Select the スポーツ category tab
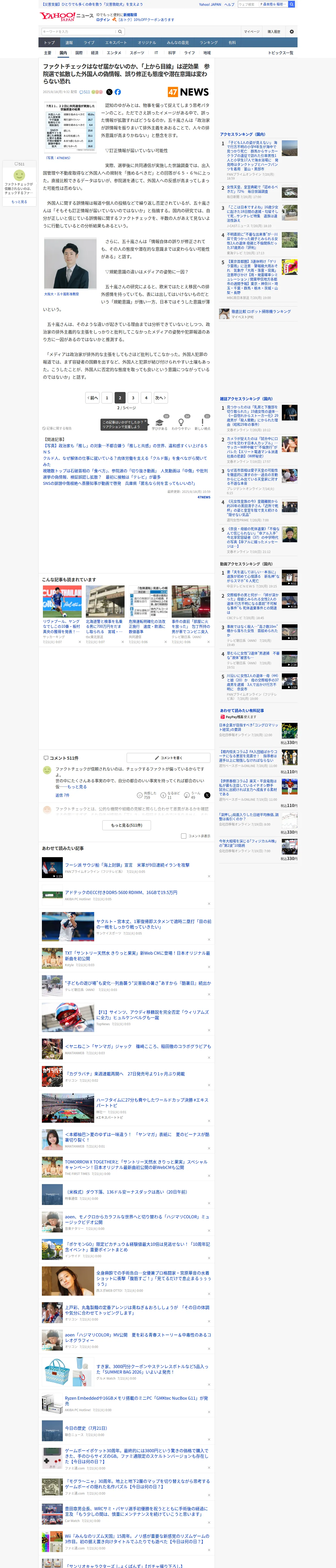The height and width of the screenshot is (1568, 336). coord(137,53)
